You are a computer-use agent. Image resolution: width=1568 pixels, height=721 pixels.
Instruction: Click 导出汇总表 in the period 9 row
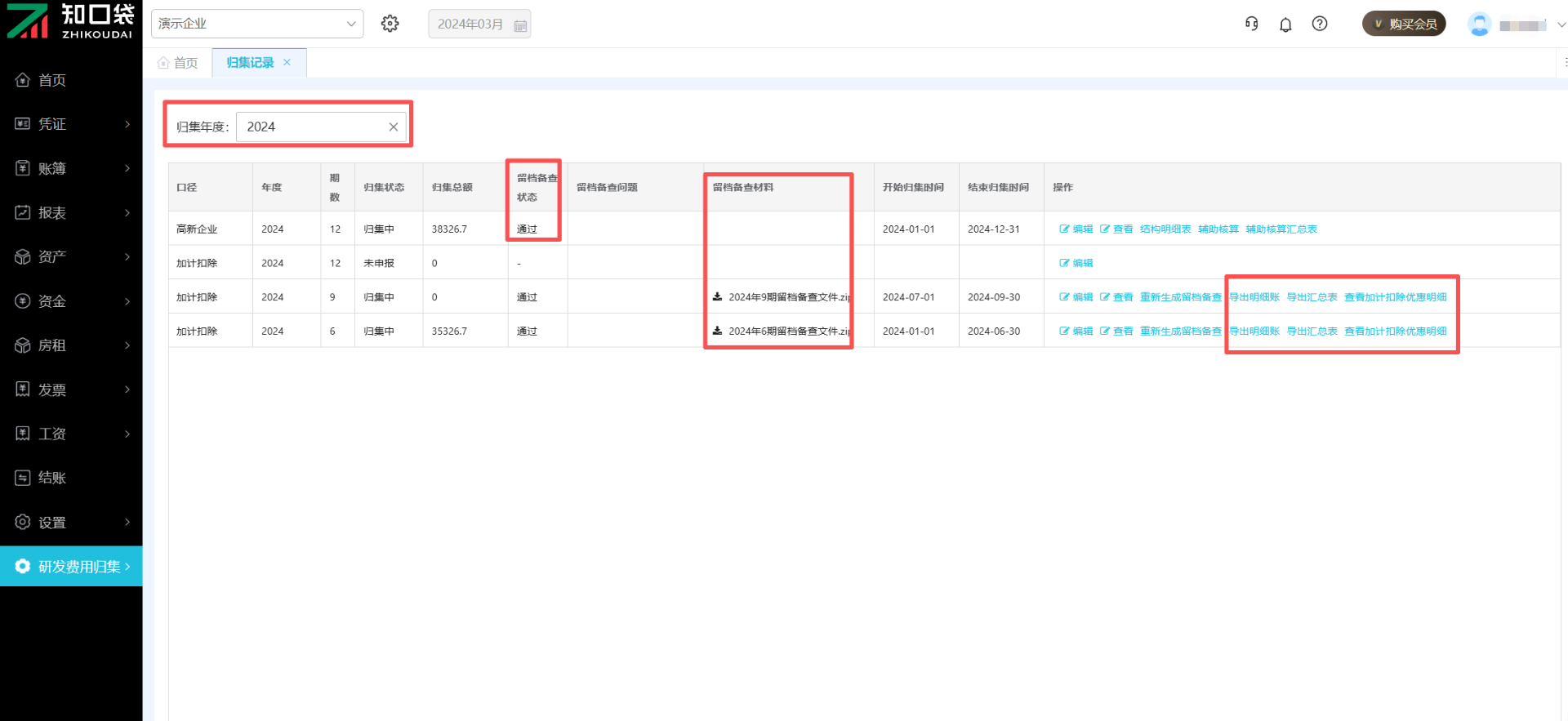(x=1312, y=297)
